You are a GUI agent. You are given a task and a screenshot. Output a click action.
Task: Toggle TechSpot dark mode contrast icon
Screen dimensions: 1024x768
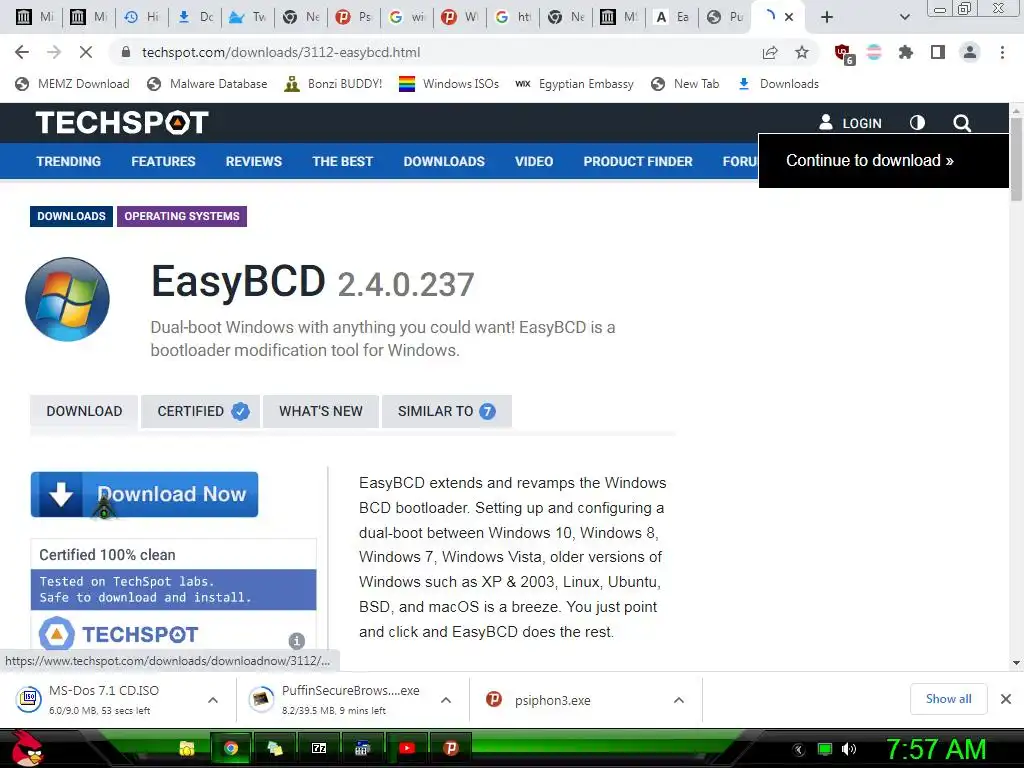[x=918, y=123]
